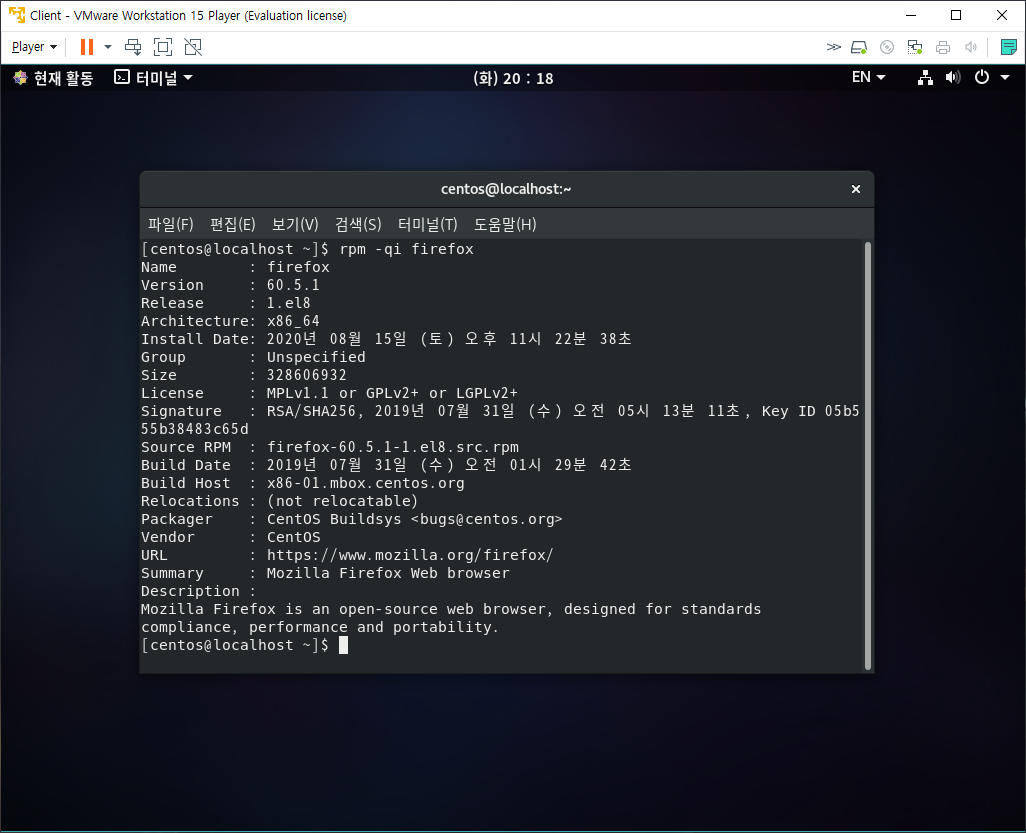
Task: Send Ctrl+Alt+Del to the virtual machine
Action: 133,47
